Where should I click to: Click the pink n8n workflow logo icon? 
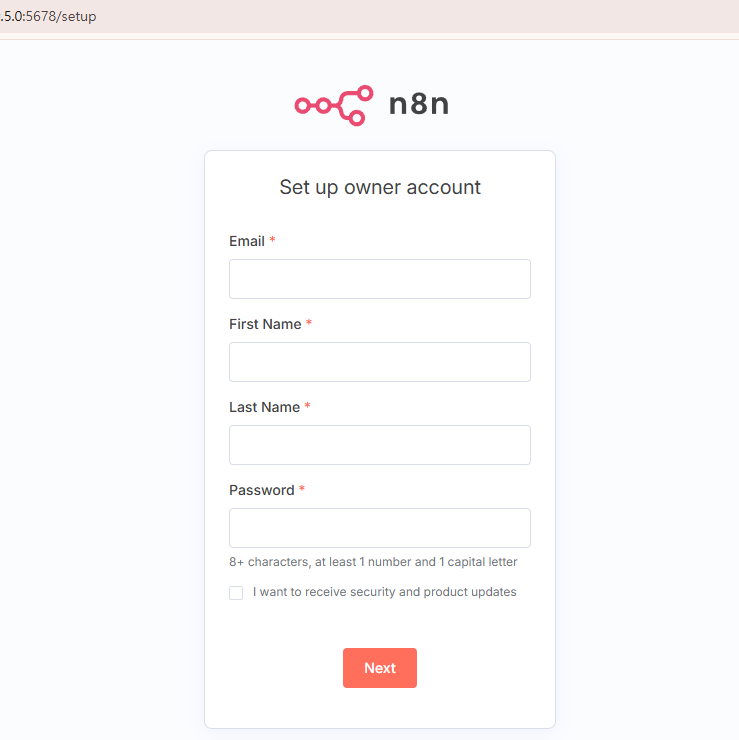(x=334, y=105)
